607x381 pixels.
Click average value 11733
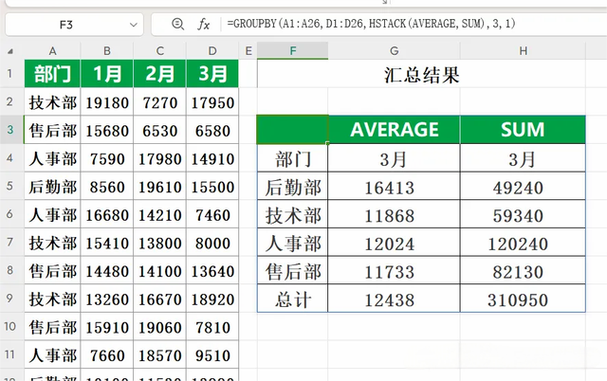(x=394, y=271)
